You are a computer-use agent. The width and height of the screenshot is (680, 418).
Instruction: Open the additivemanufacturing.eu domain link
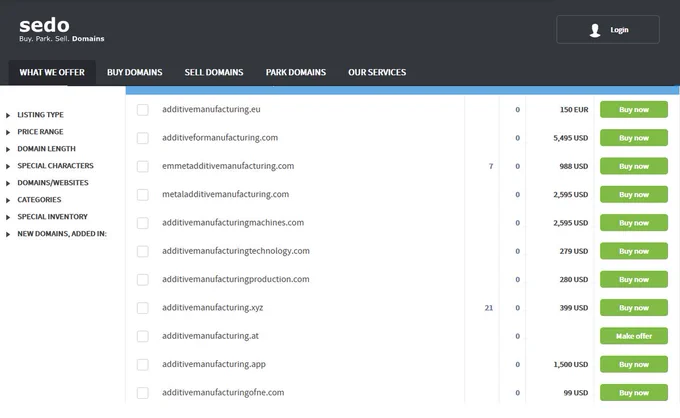pos(211,109)
